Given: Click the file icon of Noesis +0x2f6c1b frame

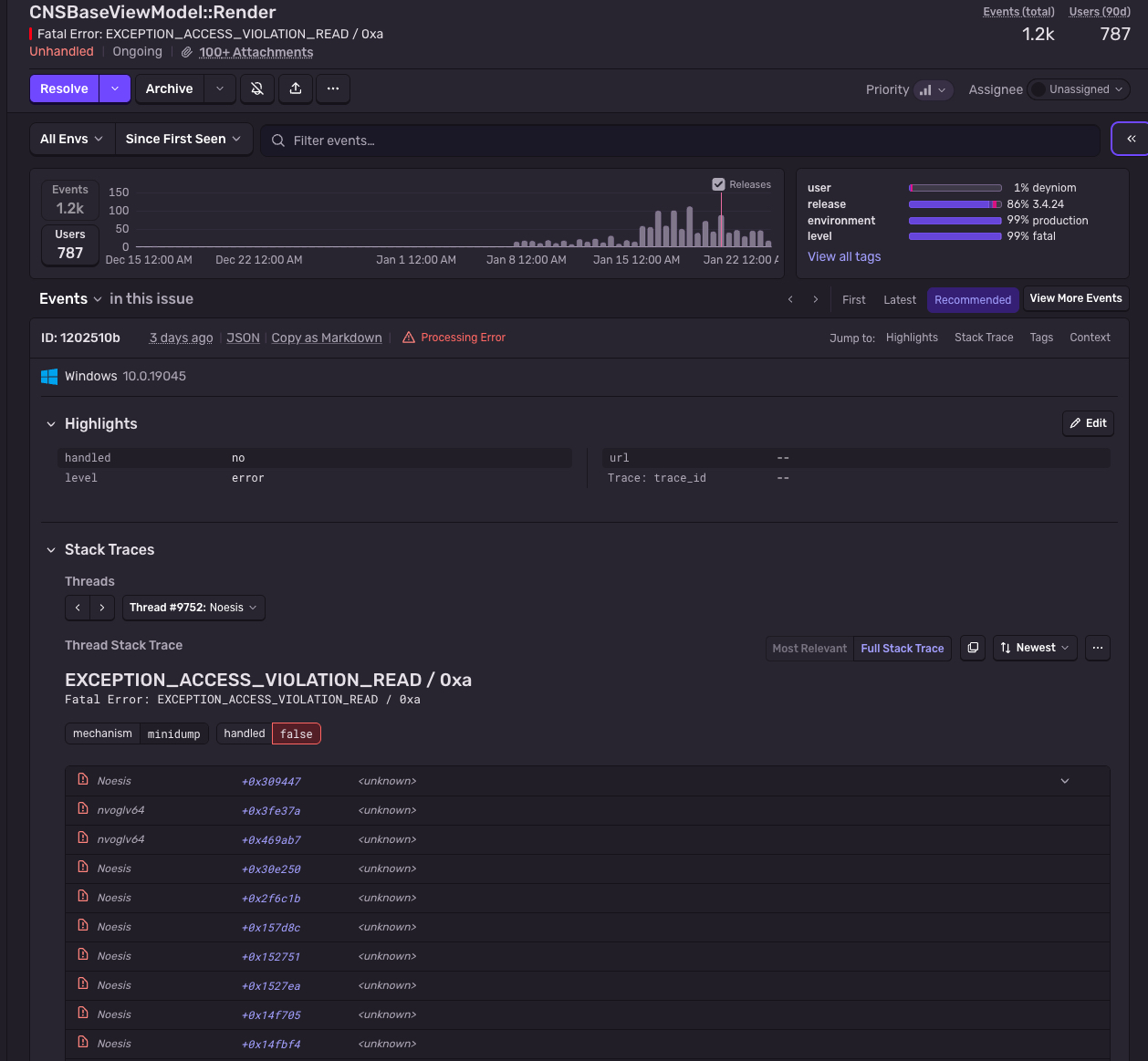Looking at the screenshot, I should click(x=83, y=896).
